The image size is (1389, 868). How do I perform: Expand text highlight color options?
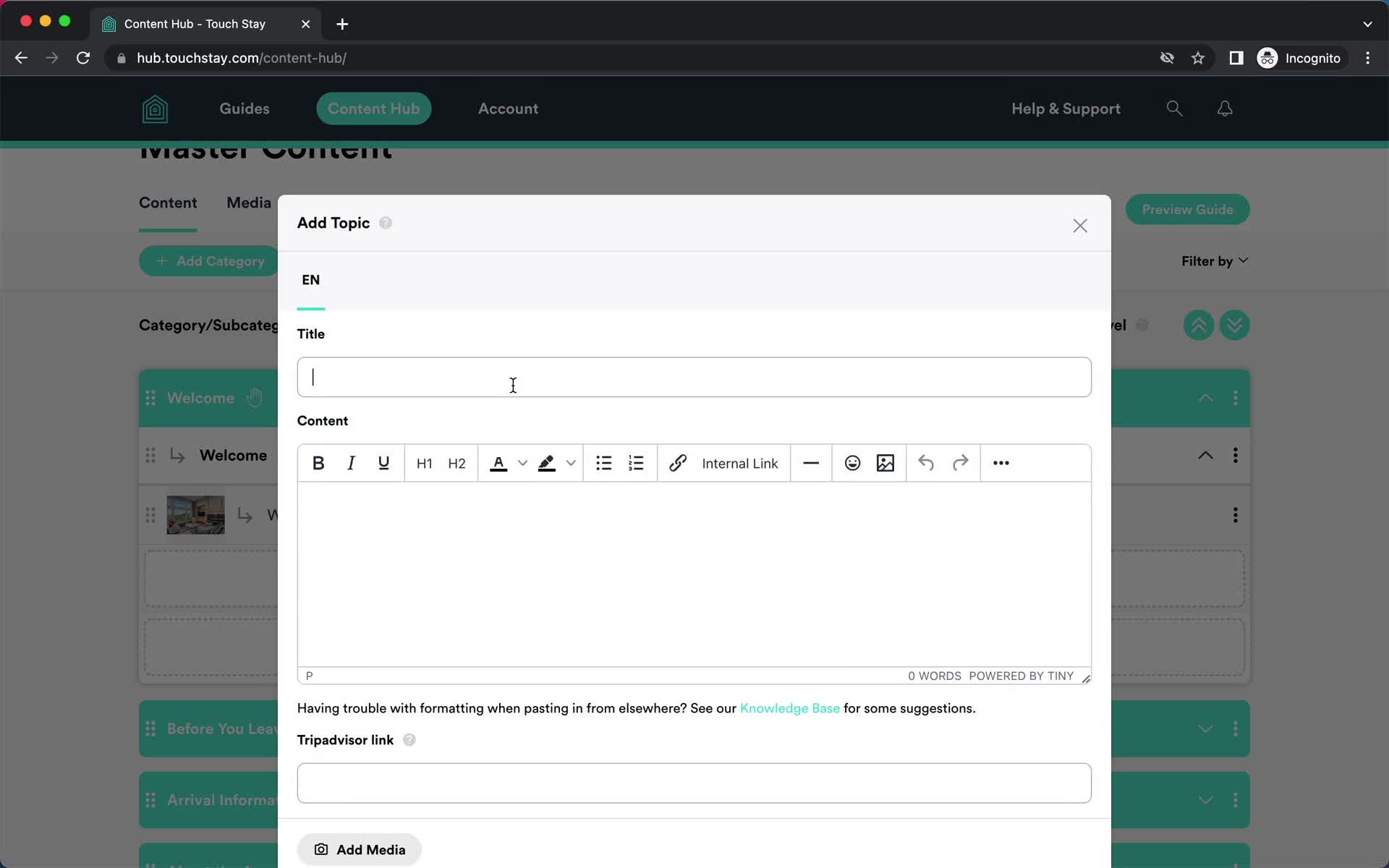tap(570, 462)
